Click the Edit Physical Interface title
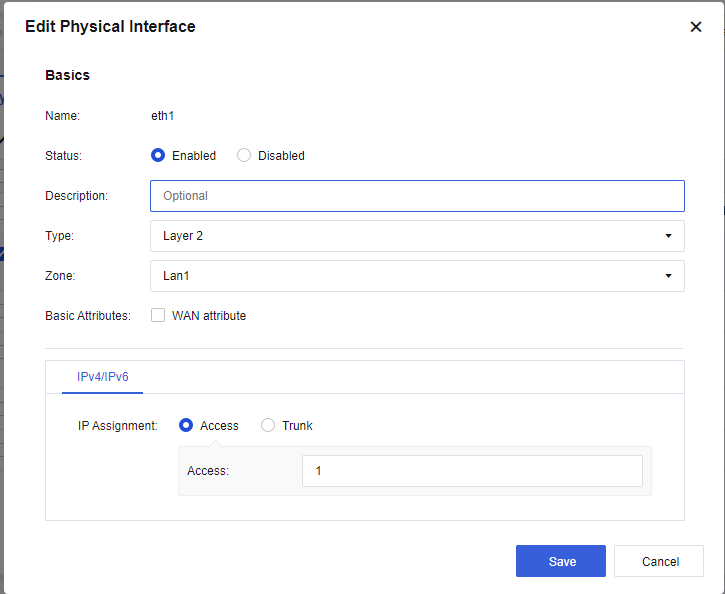Screen dimensions: 725x594 coord(110,27)
